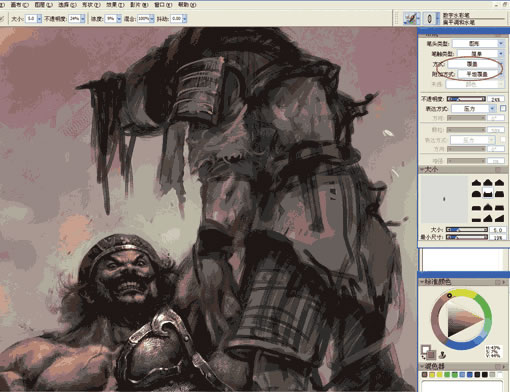510x392 pixels.
Task: Open the 画布 (Canvas) menu
Action: (19, 5)
